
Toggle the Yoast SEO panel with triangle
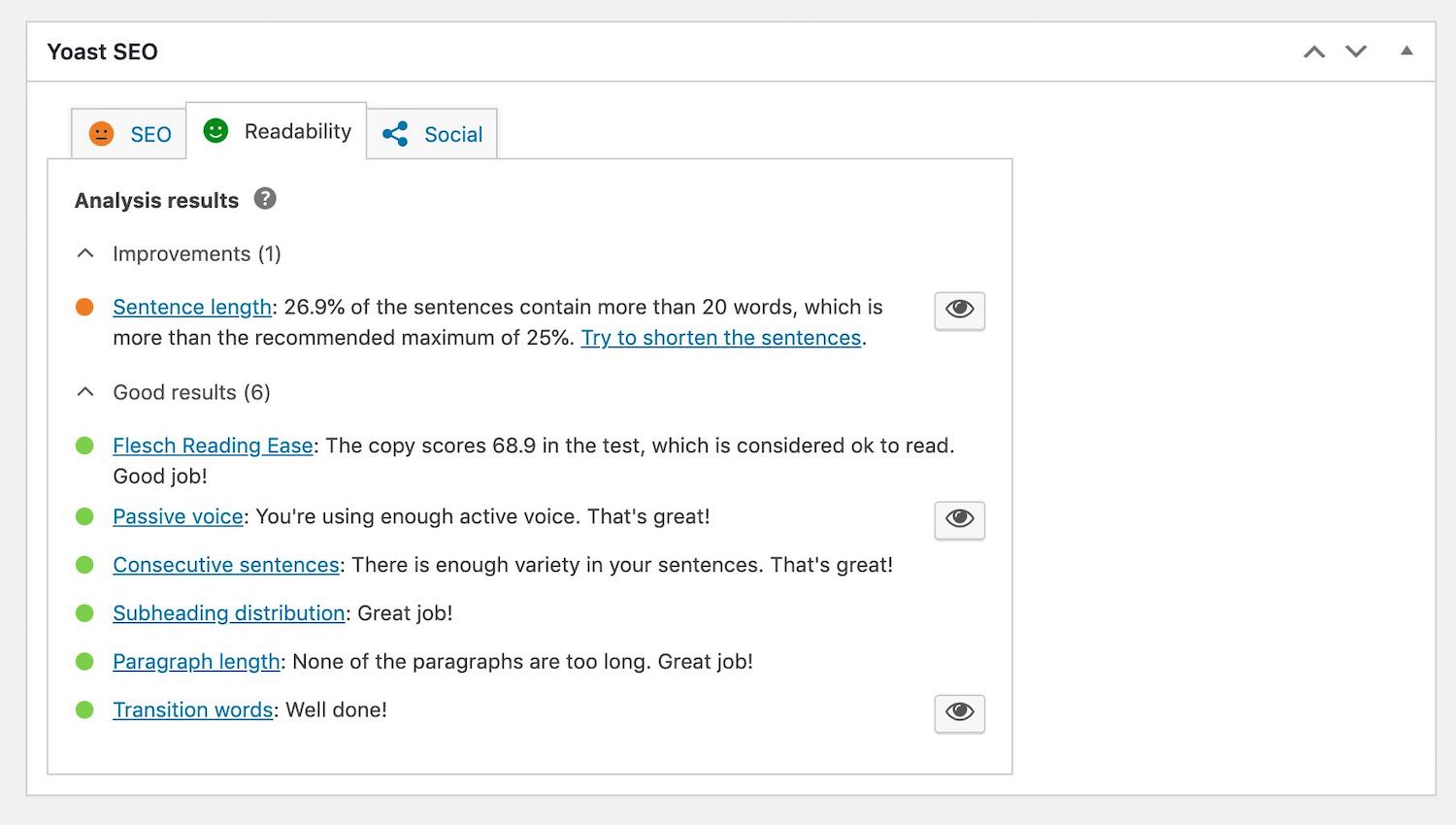coord(1406,50)
